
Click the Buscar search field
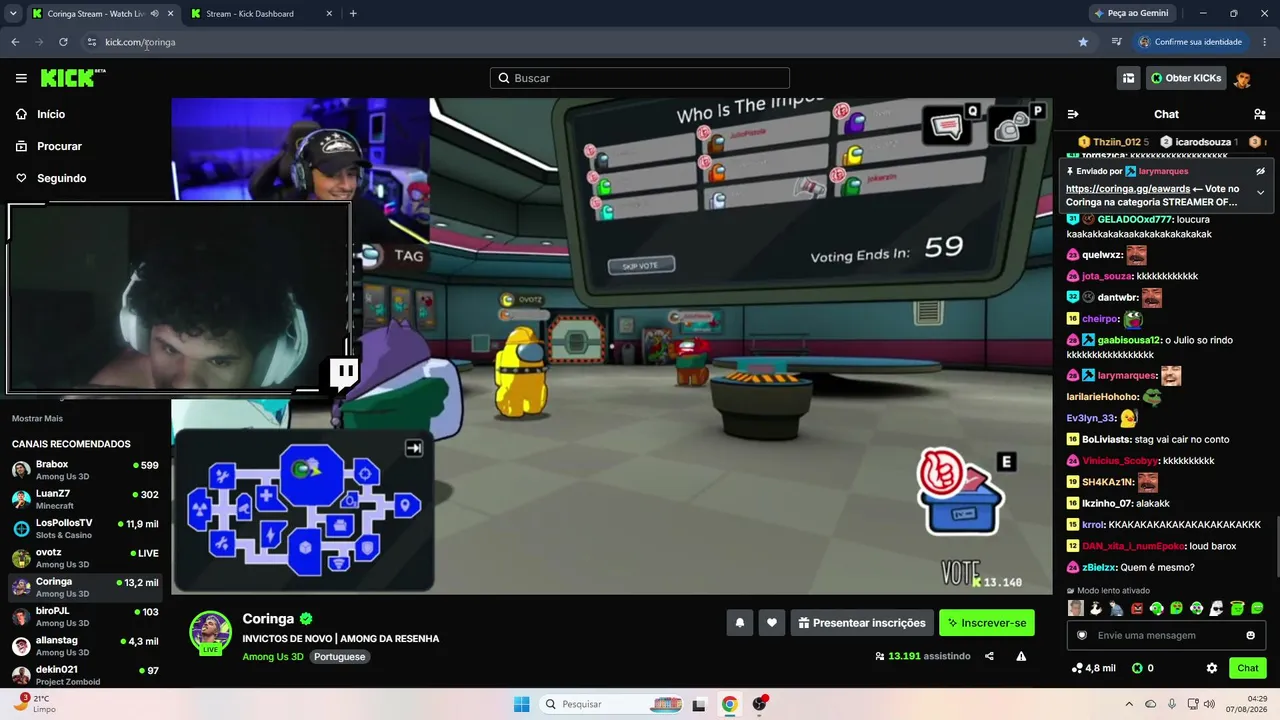[x=640, y=78]
